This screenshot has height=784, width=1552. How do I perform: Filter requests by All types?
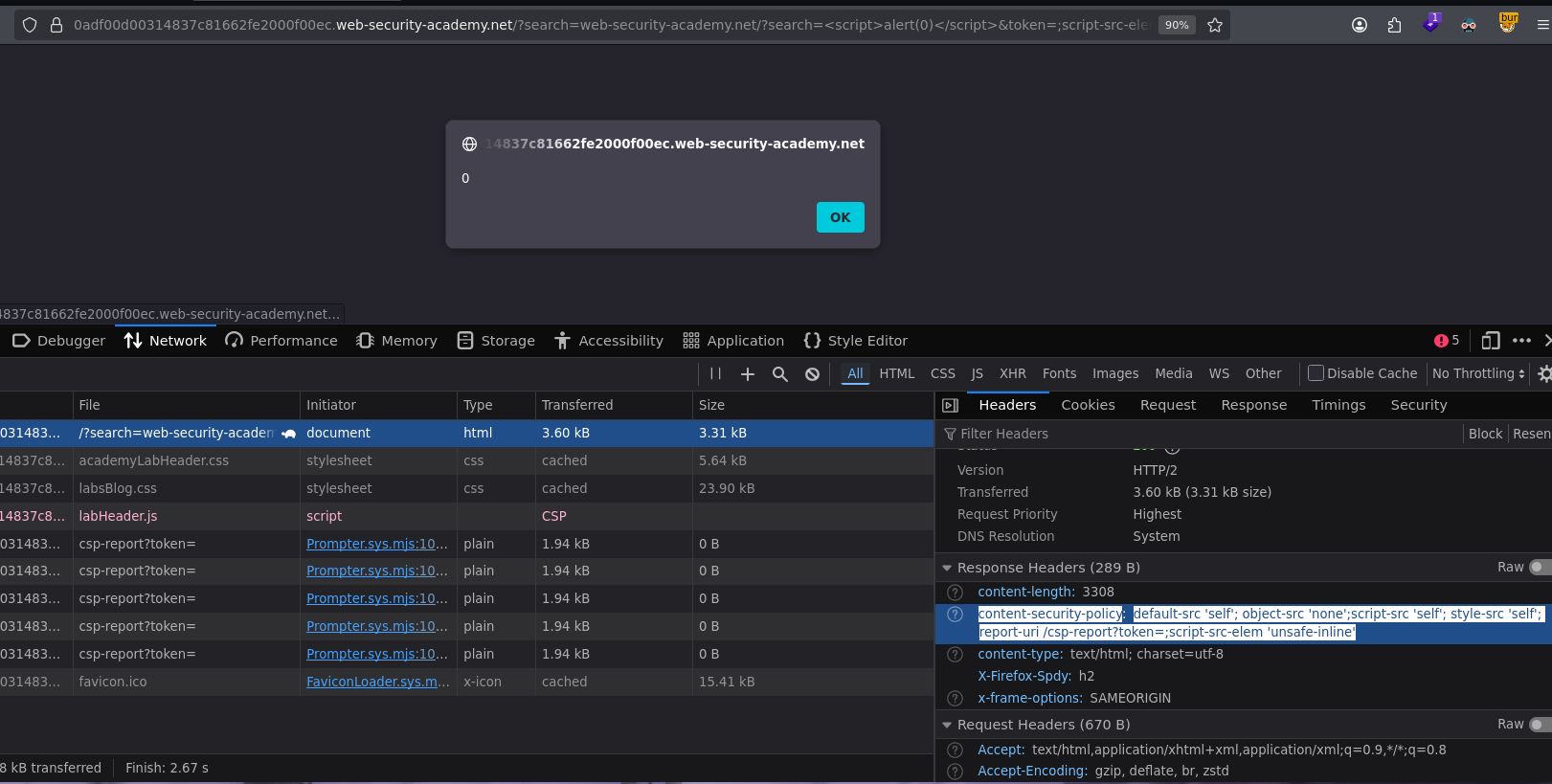coord(855,374)
